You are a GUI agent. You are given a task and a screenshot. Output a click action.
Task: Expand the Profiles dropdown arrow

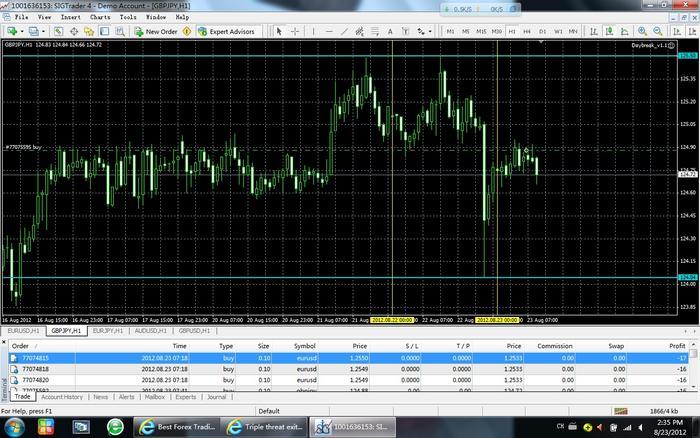click(43, 32)
